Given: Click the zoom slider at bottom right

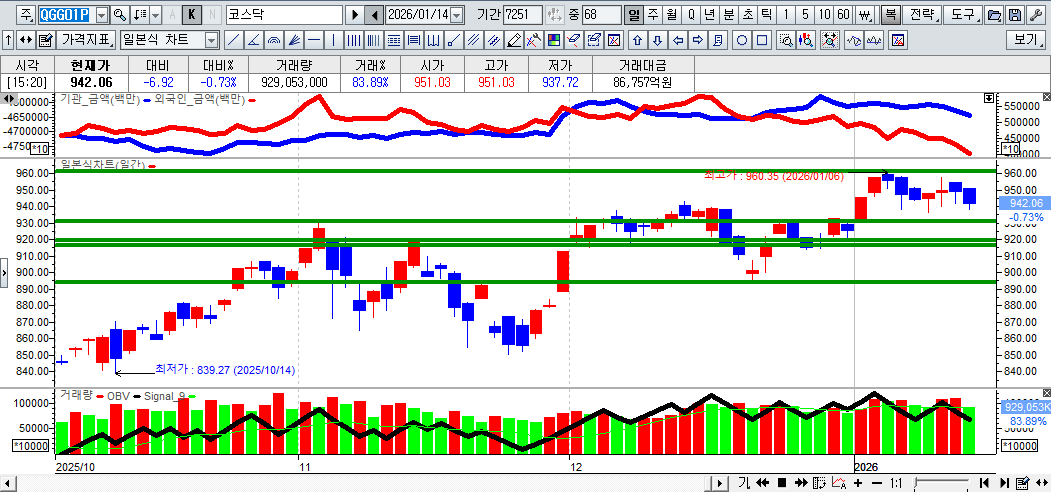Looking at the screenshot, I should click(x=939, y=483).
